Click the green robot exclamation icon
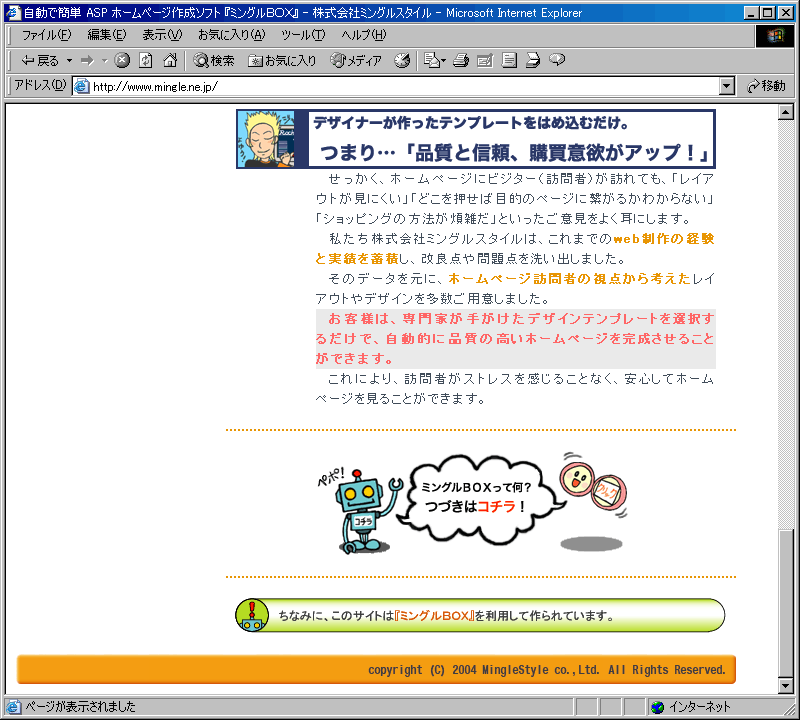The height and width of the screenshot is (720, 800). coord(252,615)
